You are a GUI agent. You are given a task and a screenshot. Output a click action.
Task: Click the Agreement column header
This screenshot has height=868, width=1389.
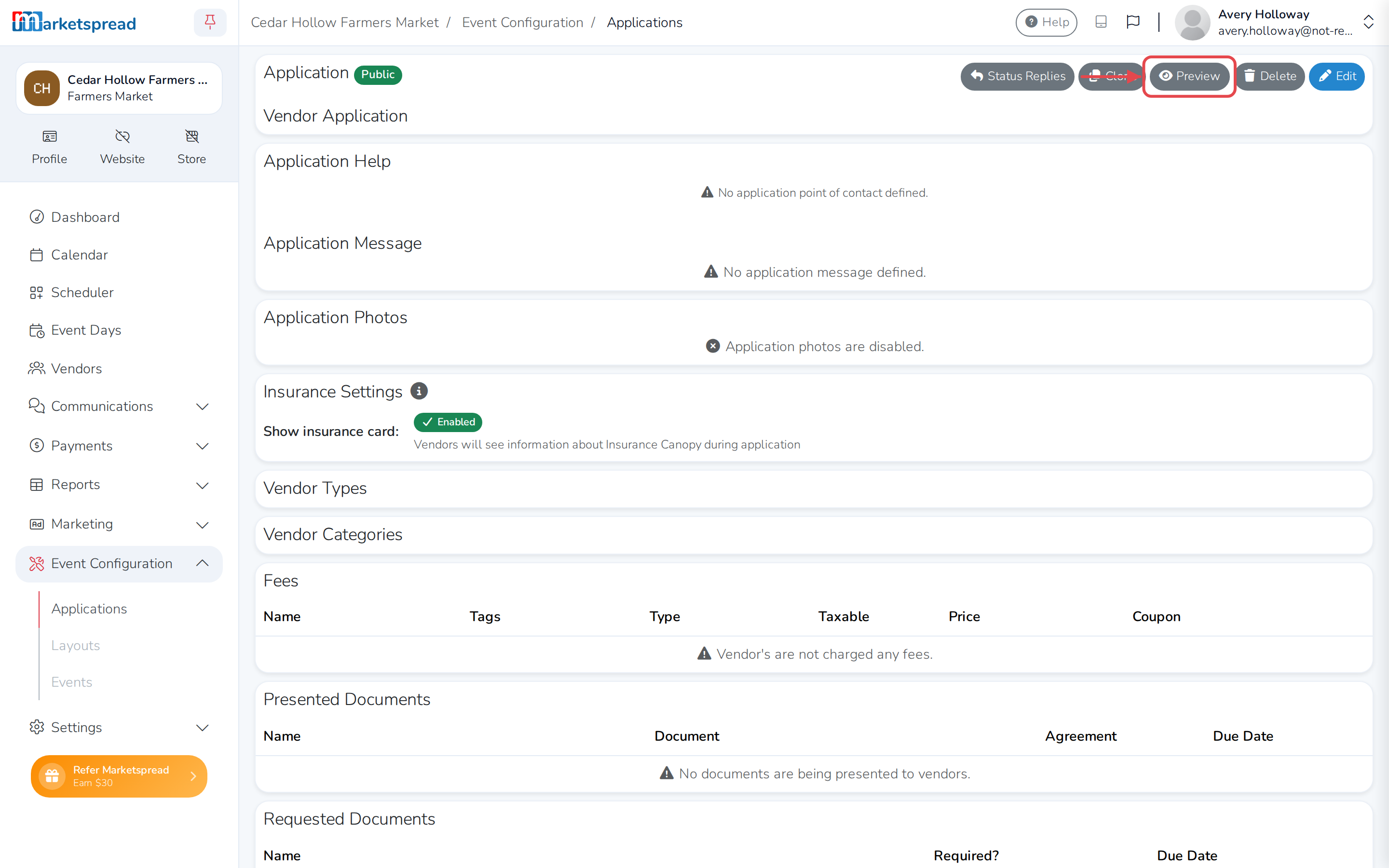pyautogui.click(x=1080, y=736)
